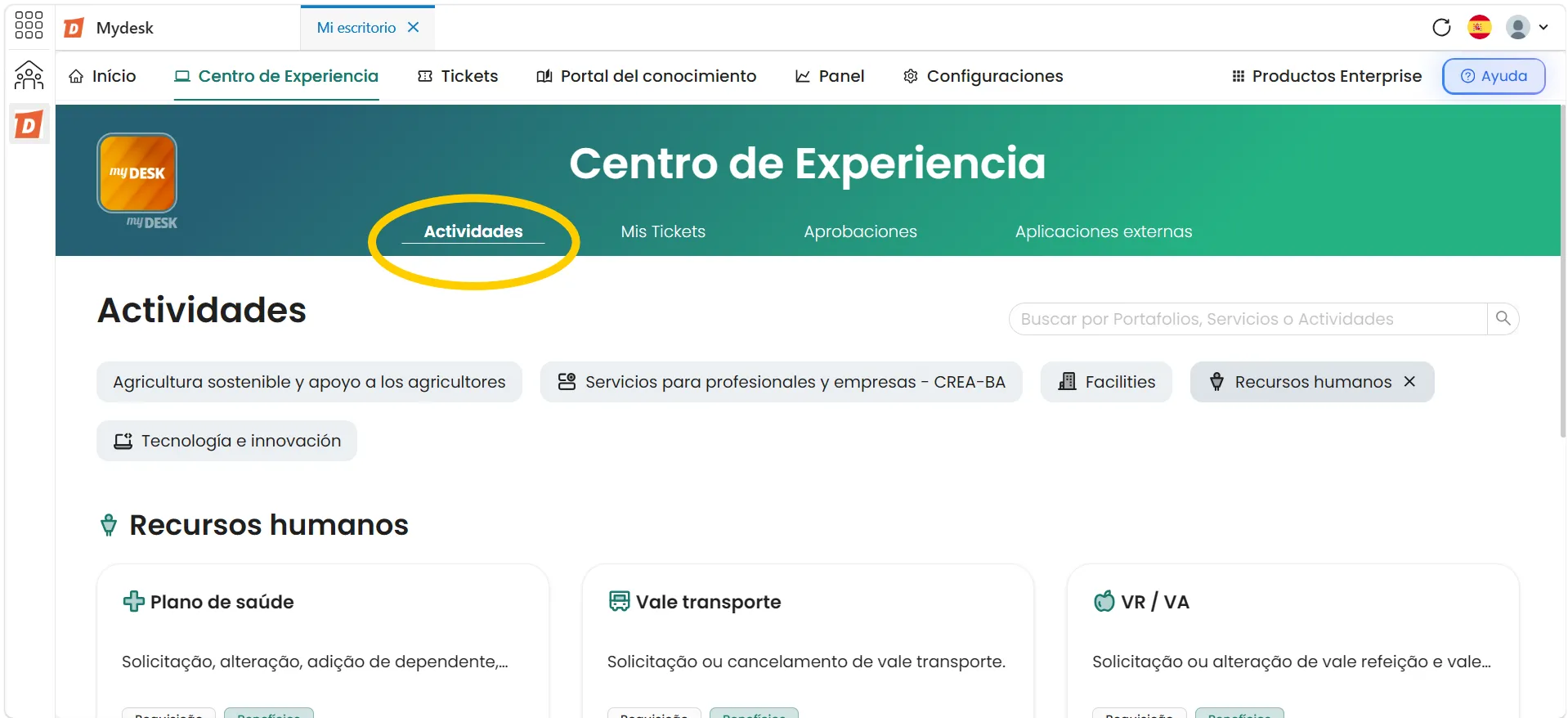Filter by the Facilities portfolio chip
Viewport: 1568px width, 718px height.
point(1106,382)
